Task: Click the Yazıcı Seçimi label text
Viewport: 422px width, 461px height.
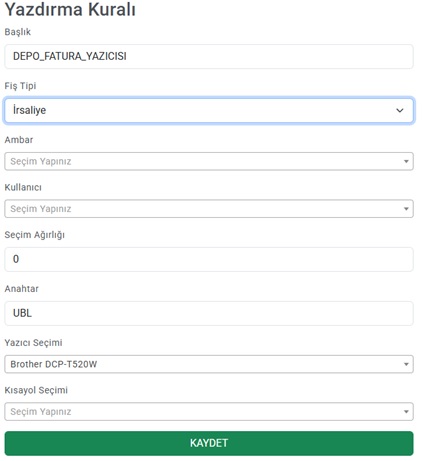Action: (33, 343)
